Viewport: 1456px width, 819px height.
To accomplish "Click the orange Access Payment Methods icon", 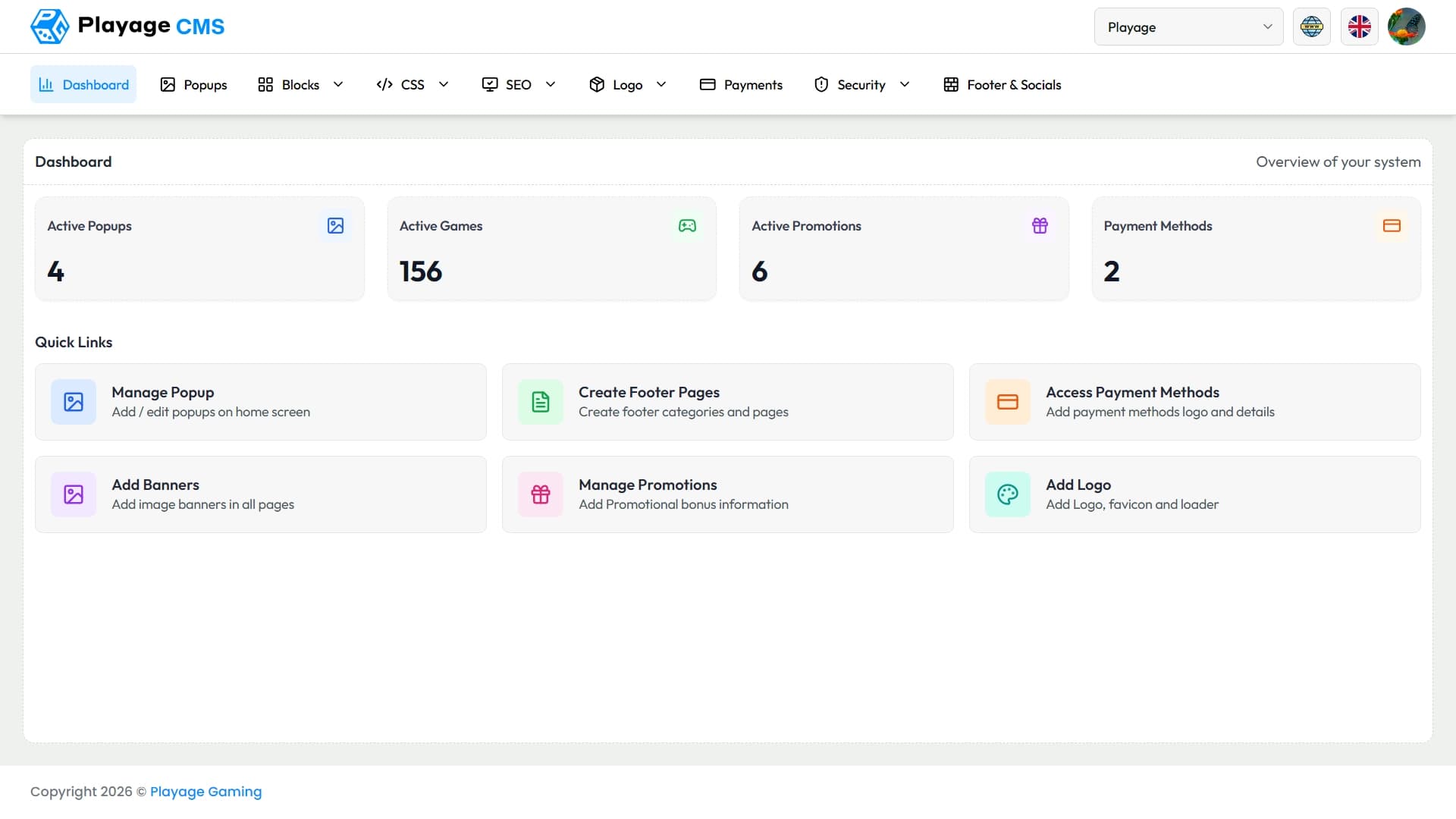I will click(x=1008, y=402).
